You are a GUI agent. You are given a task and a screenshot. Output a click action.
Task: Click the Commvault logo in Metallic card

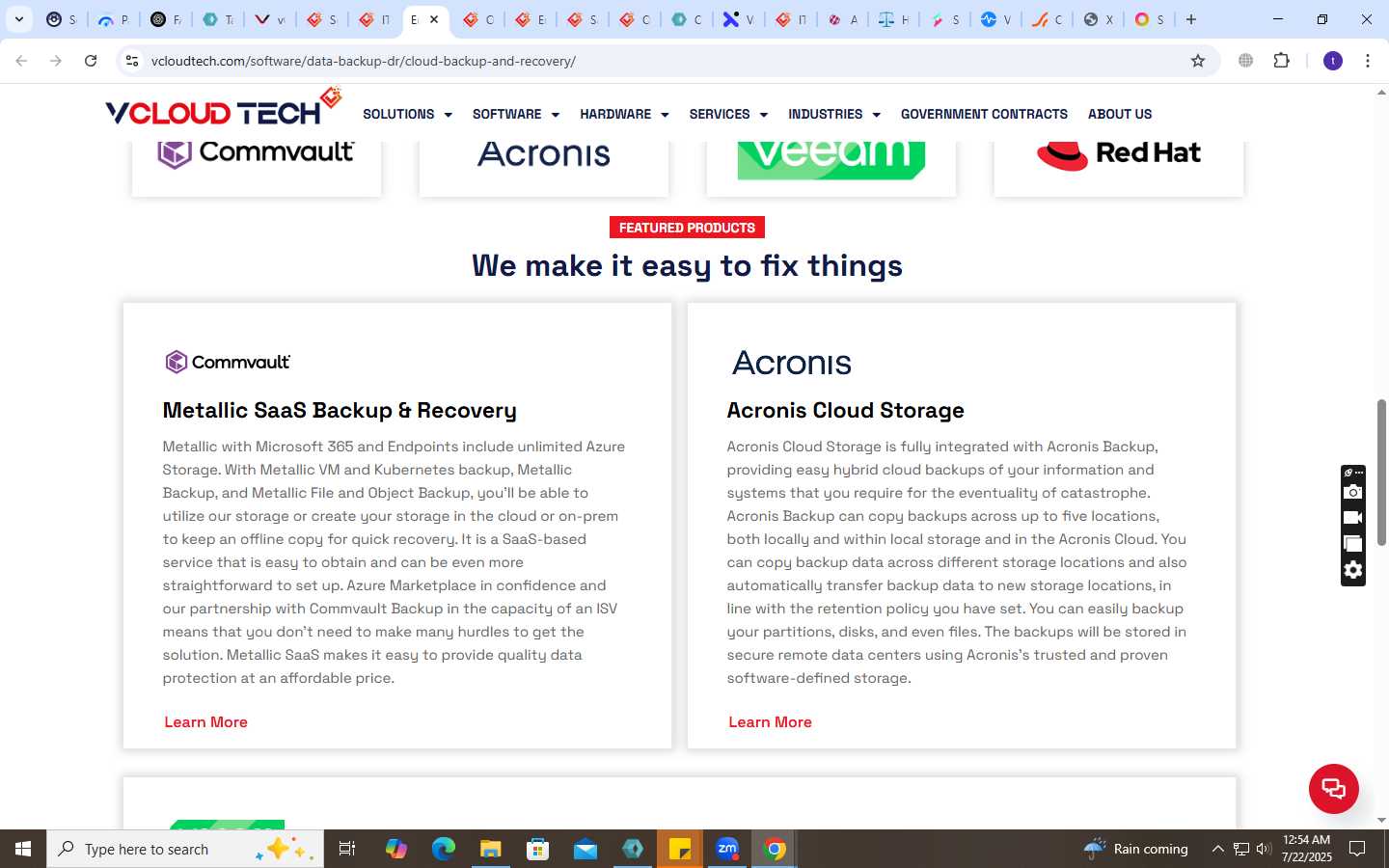click(x=228, y=362)
